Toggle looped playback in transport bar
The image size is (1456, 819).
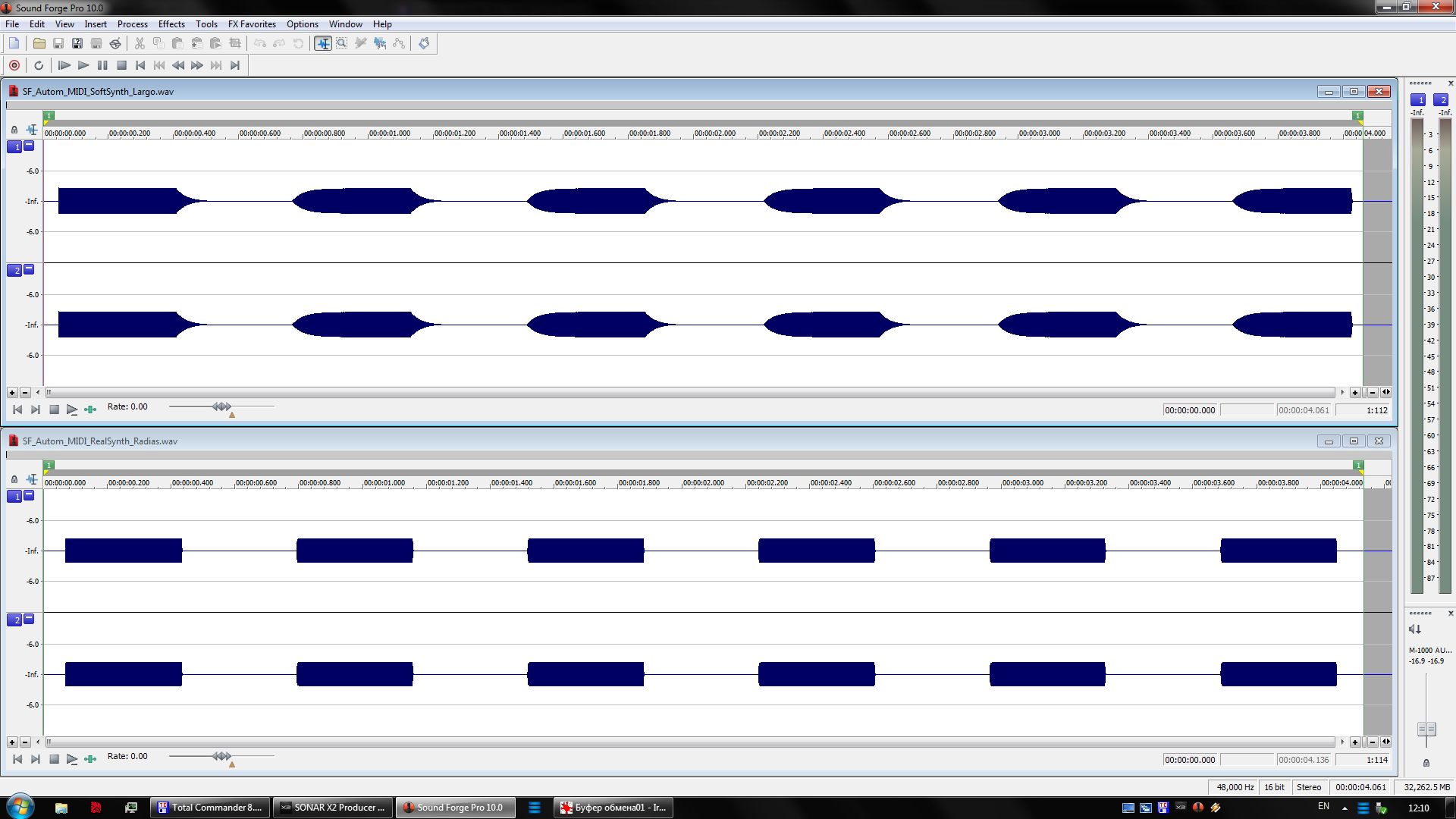click(39, 65)
